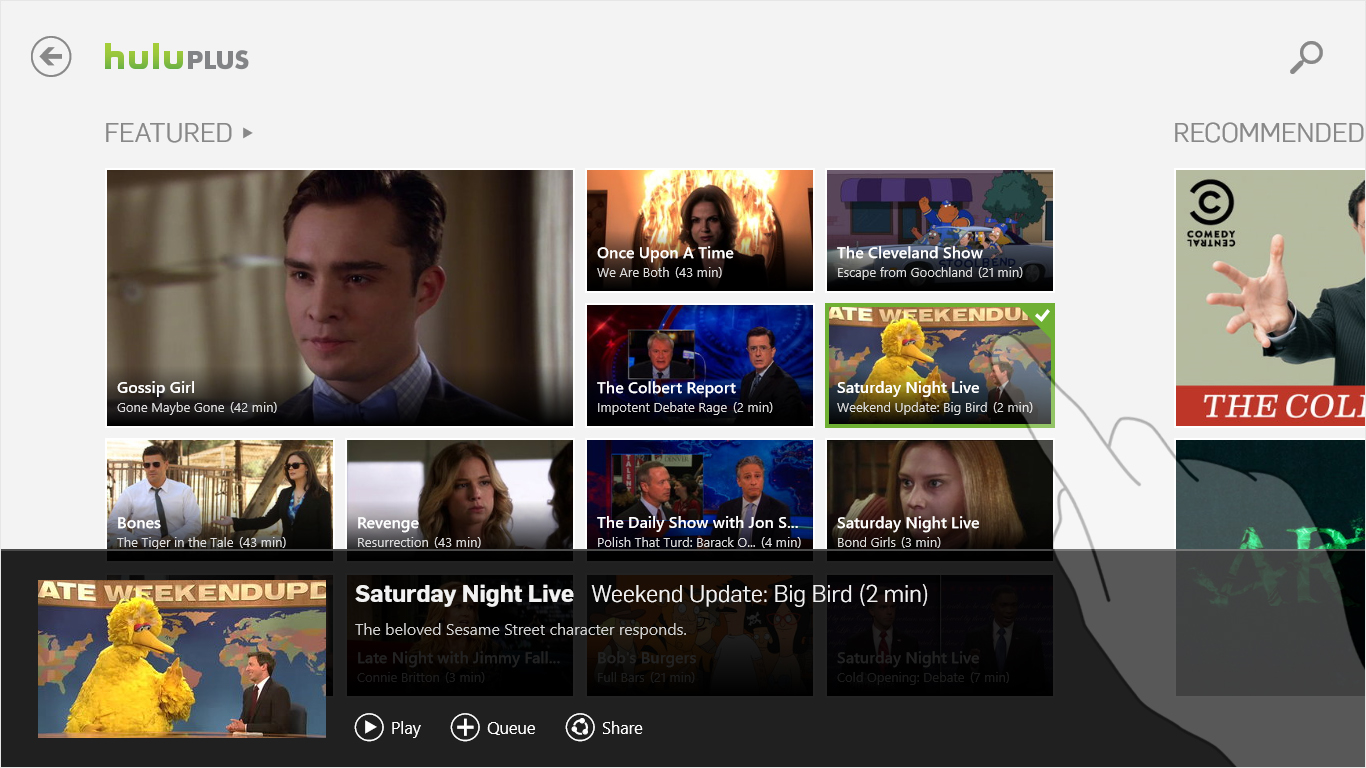Click the Hulu Plus logo

(x=176, y=57)
